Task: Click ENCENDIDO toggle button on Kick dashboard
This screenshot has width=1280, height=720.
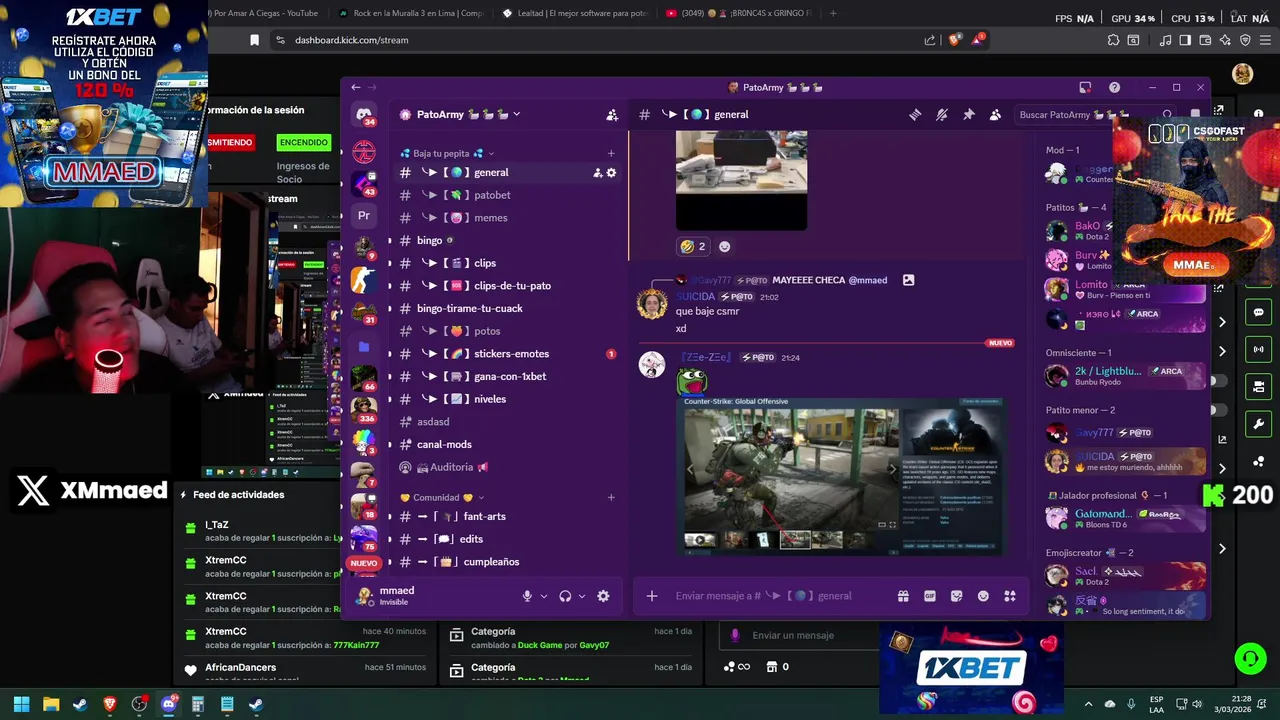Action: (303, 142)
